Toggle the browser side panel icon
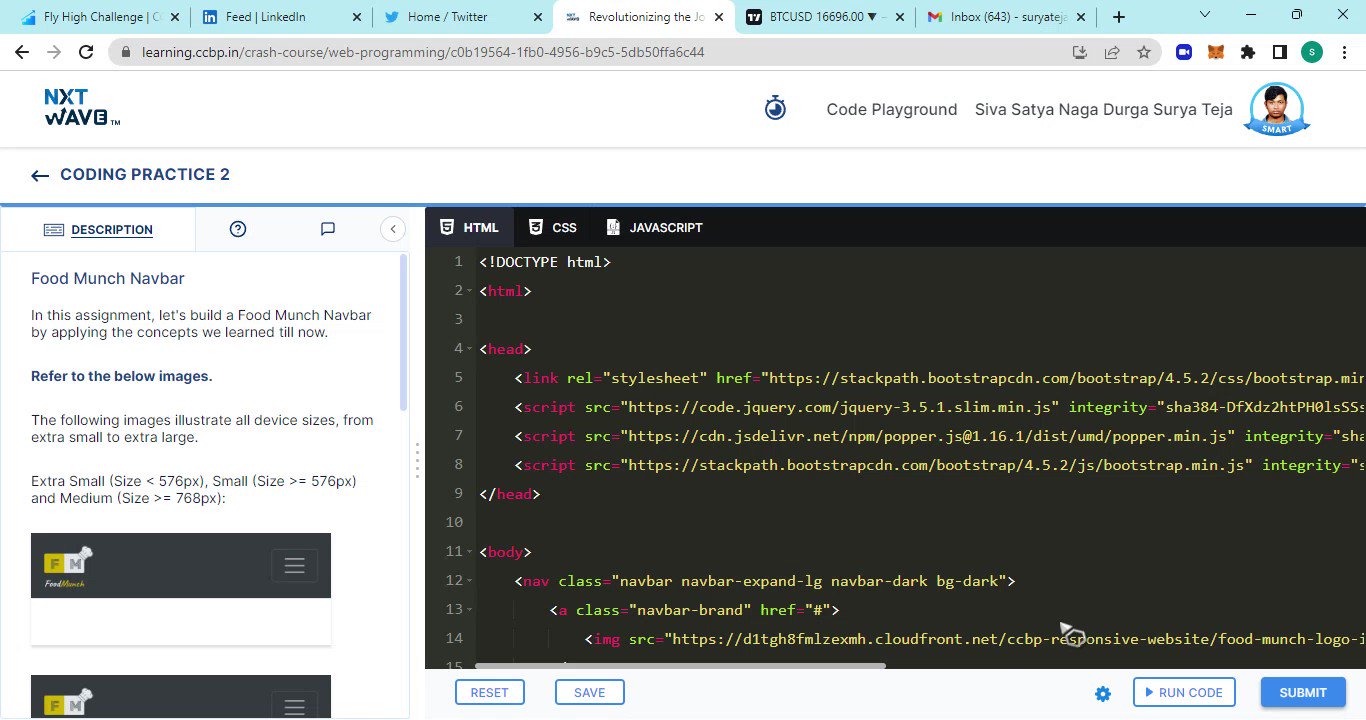Viewport: 1366px width, 720px height. (1279, 52)
